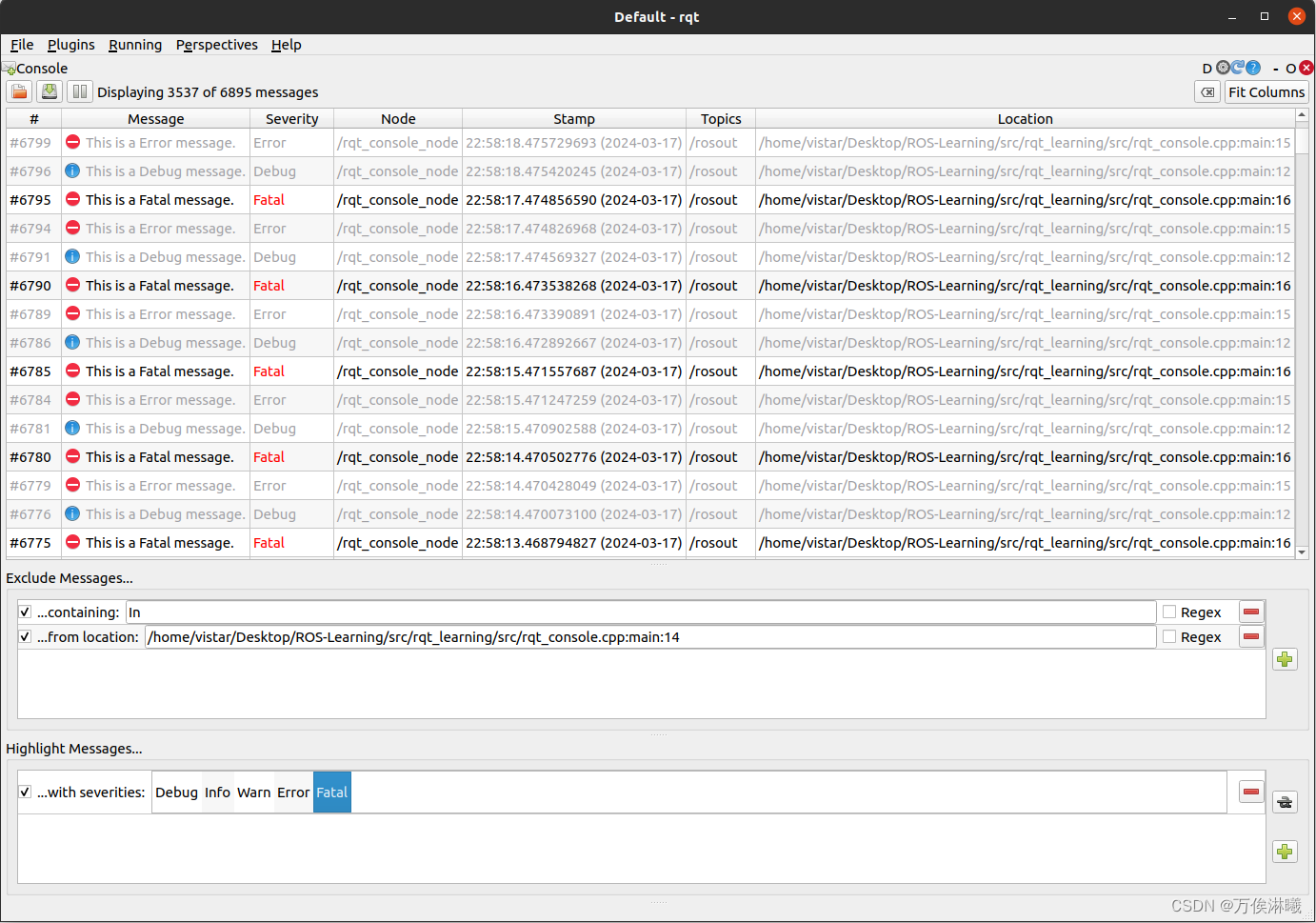
Task: Remove the containing exclude filter
Action: pyautogui.click(x=1251, y=612)
